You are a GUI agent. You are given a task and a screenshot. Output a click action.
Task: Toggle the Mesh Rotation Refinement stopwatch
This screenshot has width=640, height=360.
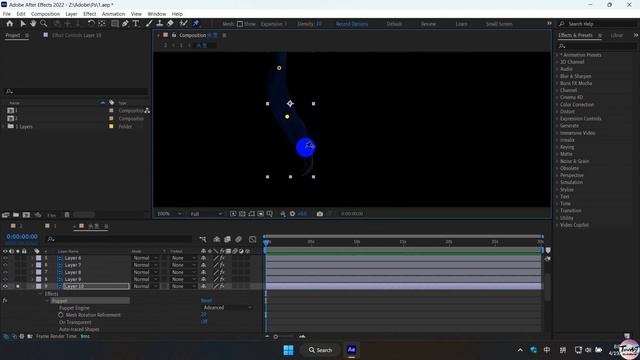click(x=61, y=315)
